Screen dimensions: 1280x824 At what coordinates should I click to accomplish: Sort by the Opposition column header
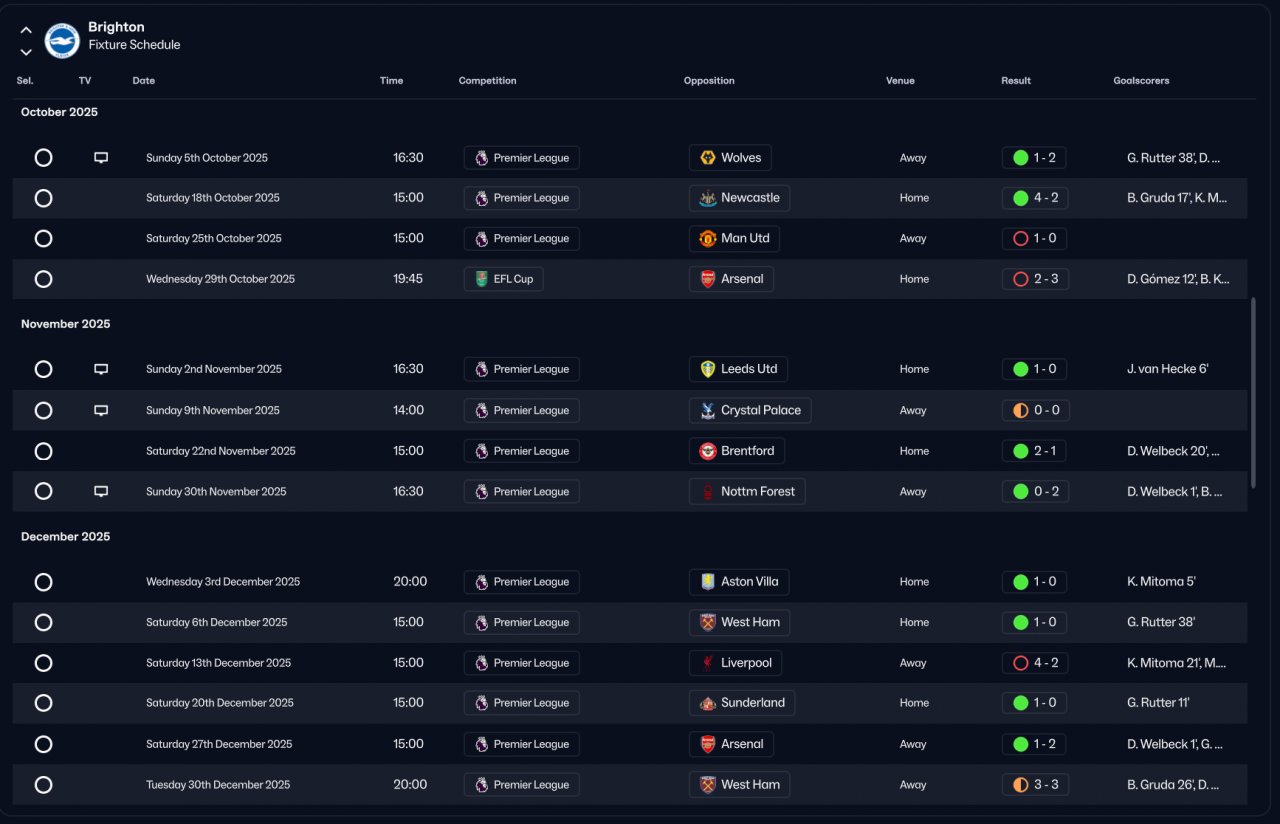click(x=709, y=81)
